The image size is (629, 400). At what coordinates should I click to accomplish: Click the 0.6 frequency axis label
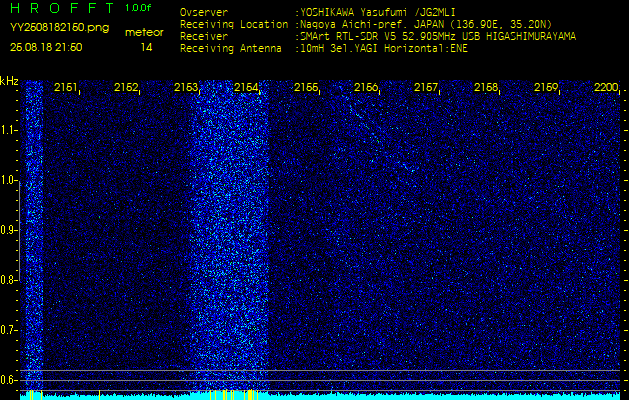click(8, 380)
